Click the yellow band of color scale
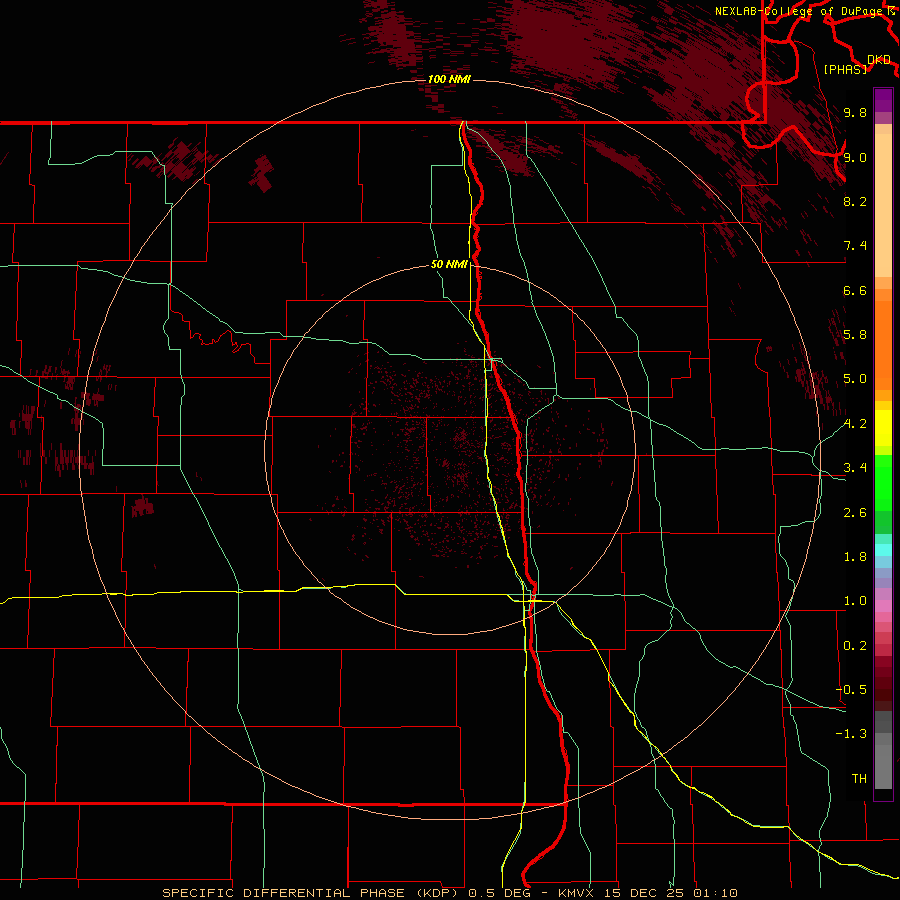 883,428
